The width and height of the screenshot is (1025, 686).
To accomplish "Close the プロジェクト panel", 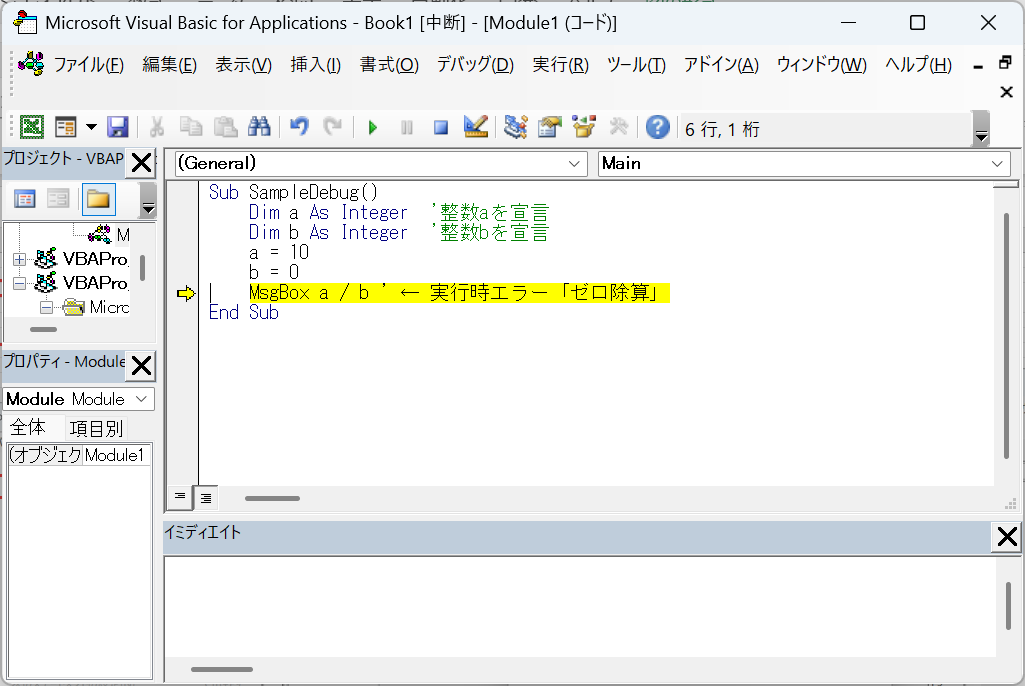I will [x=141, y=162].
